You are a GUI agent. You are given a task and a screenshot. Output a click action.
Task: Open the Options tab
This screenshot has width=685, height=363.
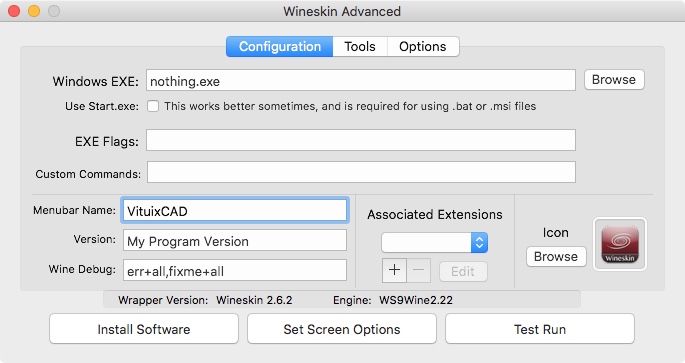pyautogui.click(x=423, y=47)
